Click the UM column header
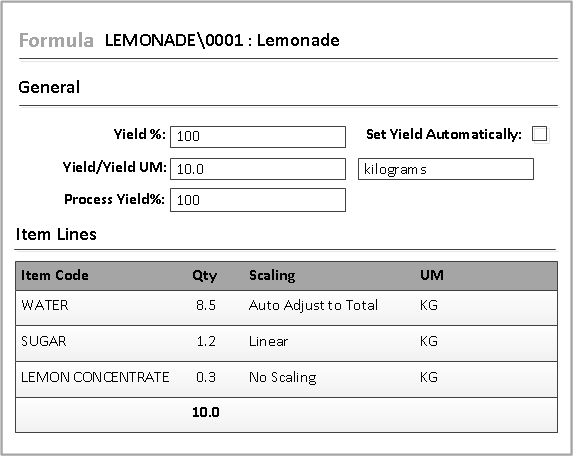This screenshot has height=456, width=573. (x=432, y=275)
